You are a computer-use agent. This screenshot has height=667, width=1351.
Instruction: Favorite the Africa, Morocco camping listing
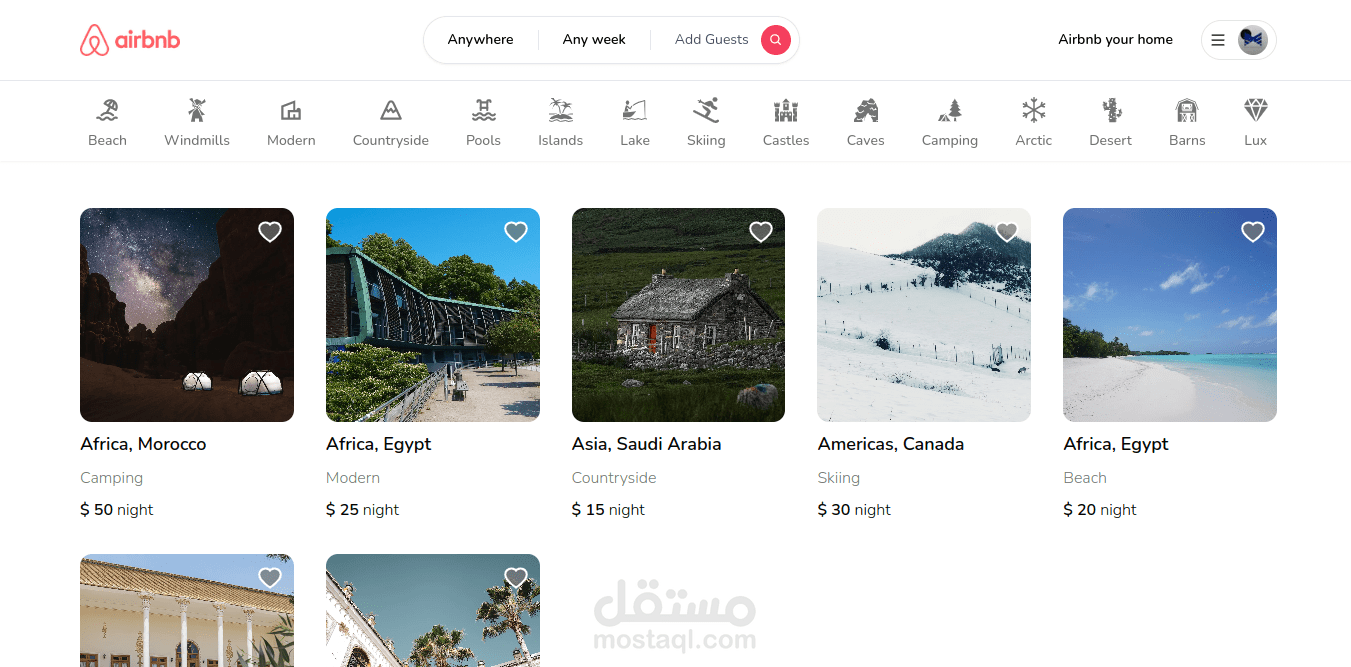[x=270, y=232]
